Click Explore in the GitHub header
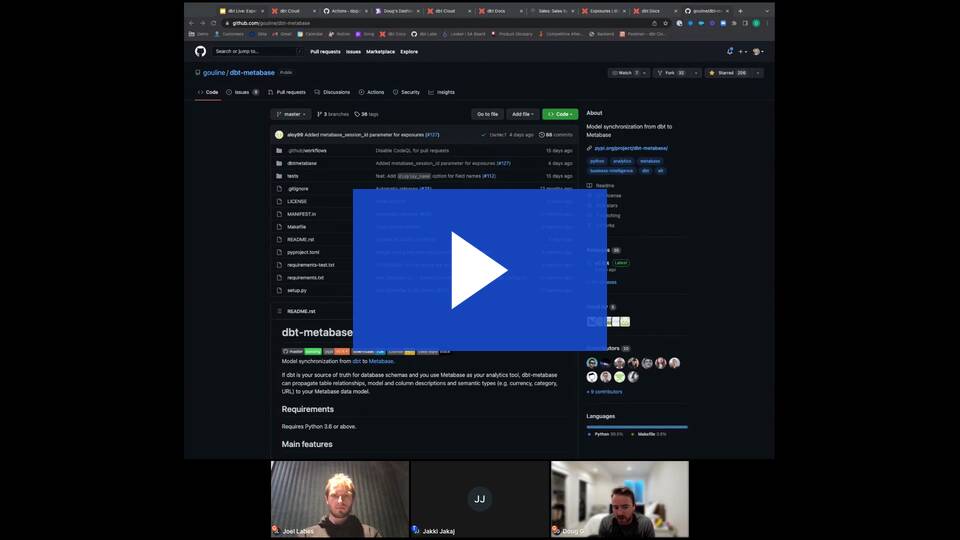 click(x=409, y=52)
